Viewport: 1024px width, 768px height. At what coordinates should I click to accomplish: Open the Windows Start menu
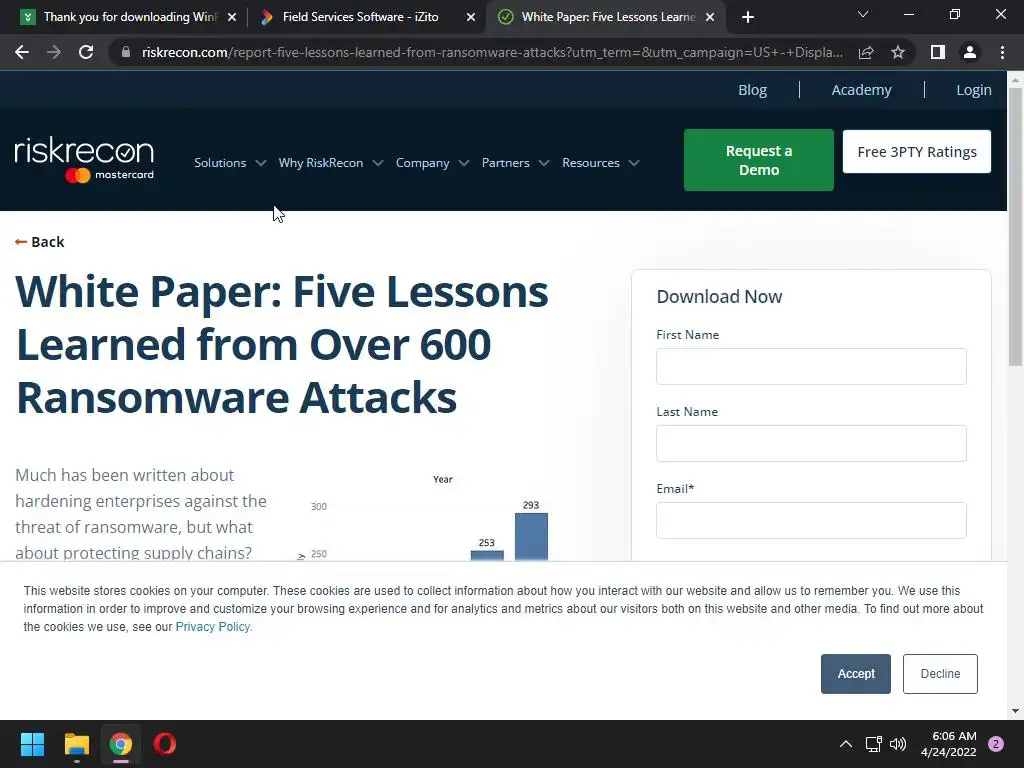pos(32,744)
